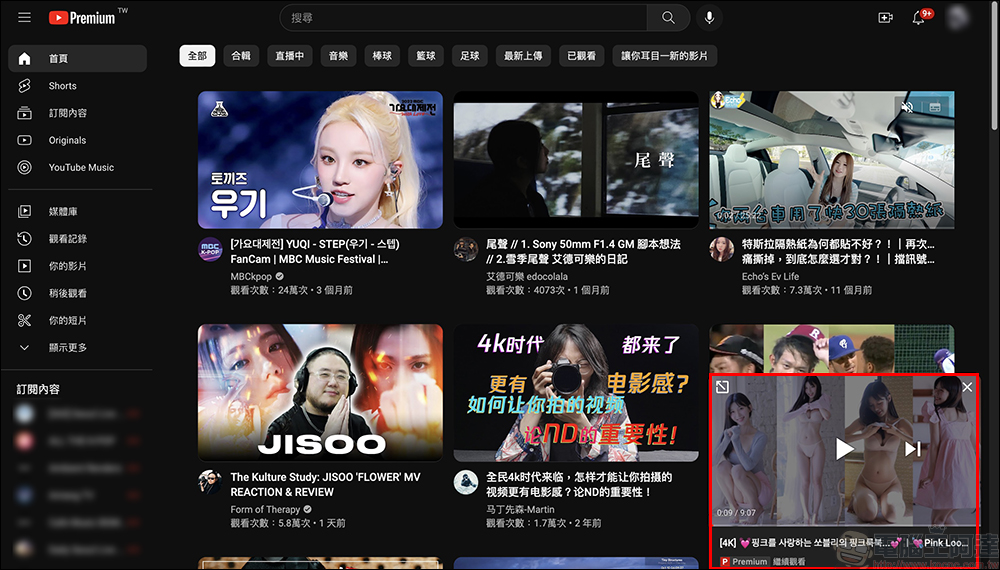The height and width of the screenshot is (570, 1000).
Task: Close the miniplayer
Action: (x=966, y=387)
